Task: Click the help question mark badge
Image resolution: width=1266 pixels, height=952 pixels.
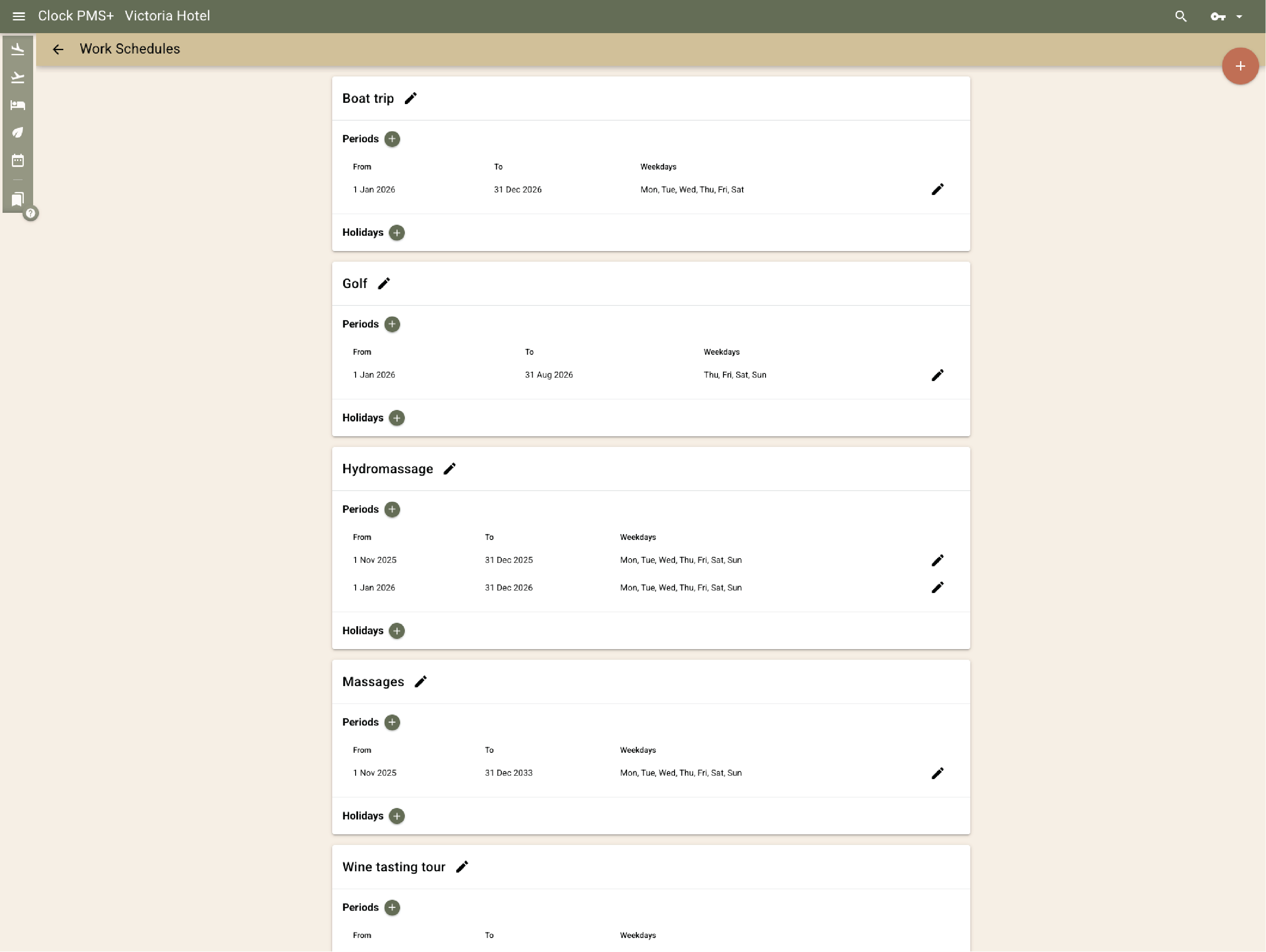Action: point(31,214)
